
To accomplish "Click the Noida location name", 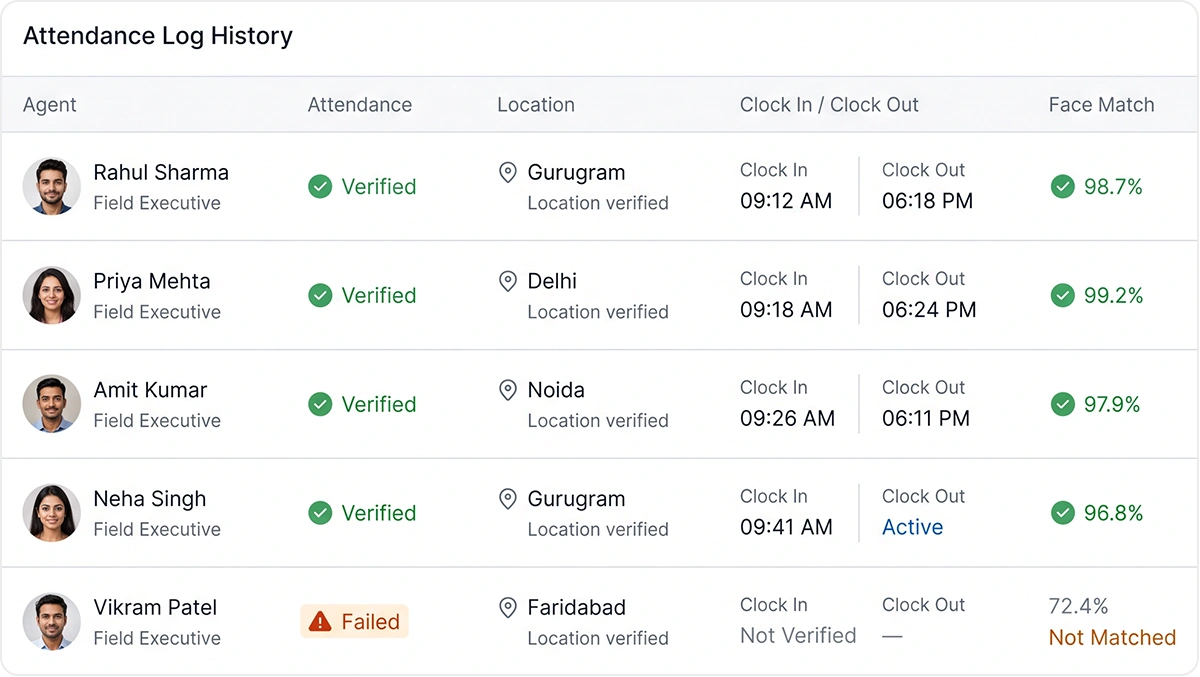I will [x=556, y=390].
